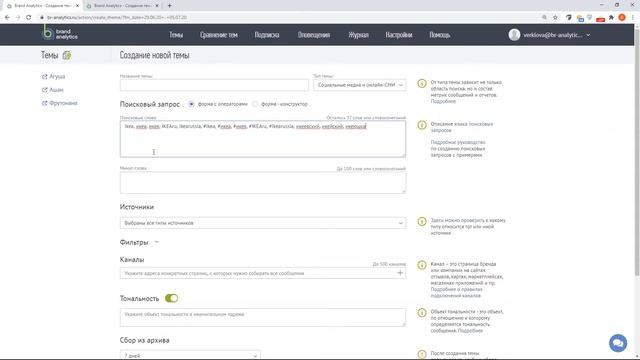Image resolution: width=640 pixels, height=360 pixels.
Task: Click the info icon beside channel description
Action: (x=422, y=265)
